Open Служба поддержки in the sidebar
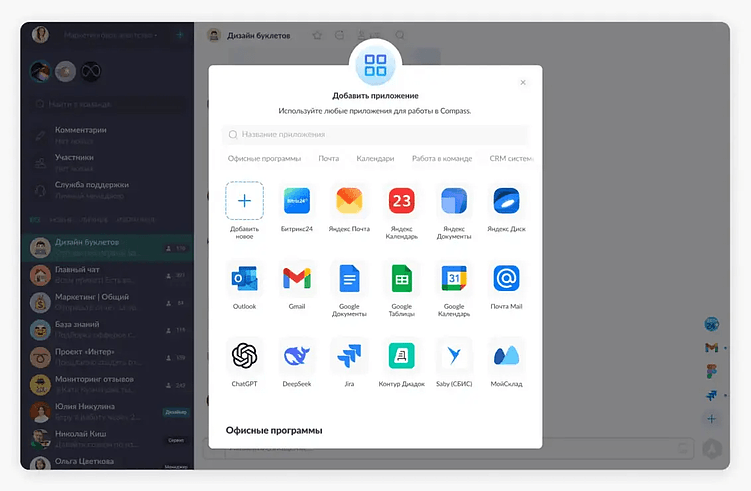 (108, 190)
